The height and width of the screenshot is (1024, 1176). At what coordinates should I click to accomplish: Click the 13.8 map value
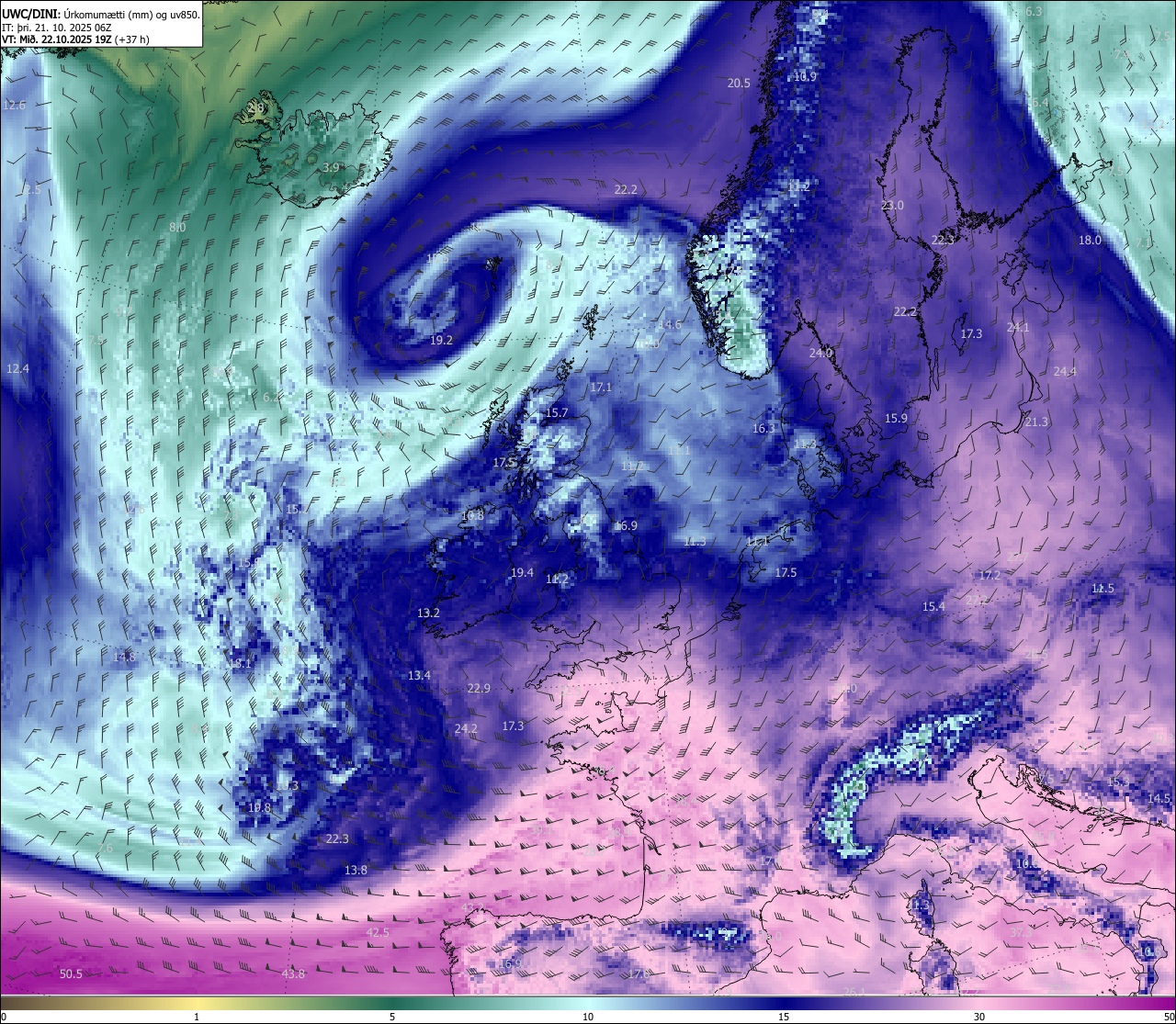[356, 871]
